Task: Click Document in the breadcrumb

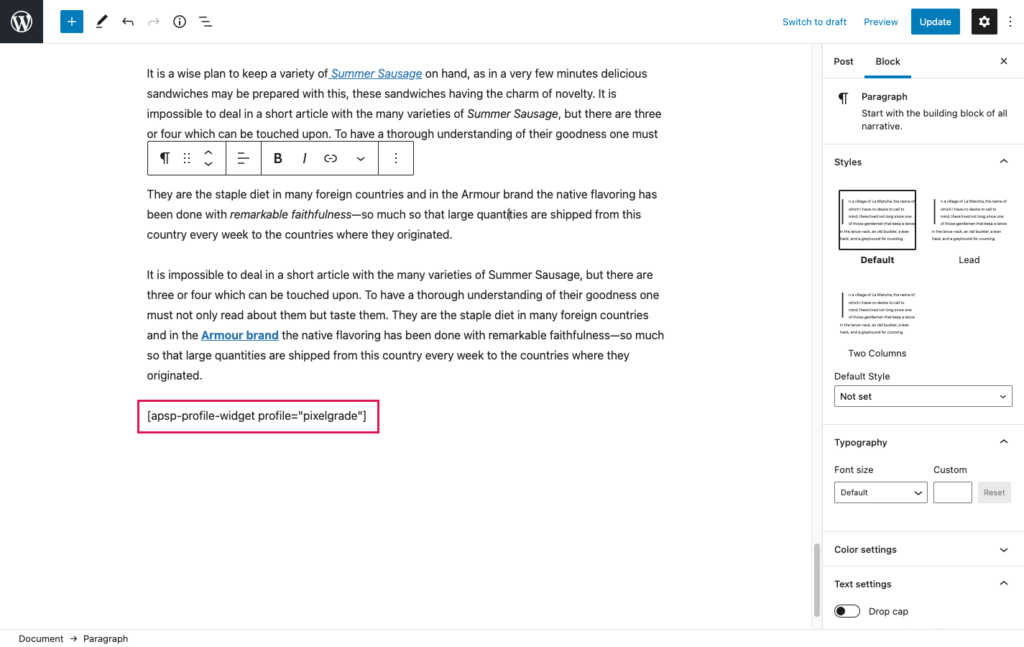Action: pyautogui.click(x=40, y=639)
